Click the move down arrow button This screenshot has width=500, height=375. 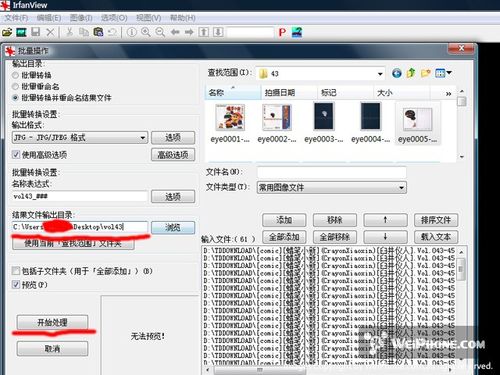[385, 237]
